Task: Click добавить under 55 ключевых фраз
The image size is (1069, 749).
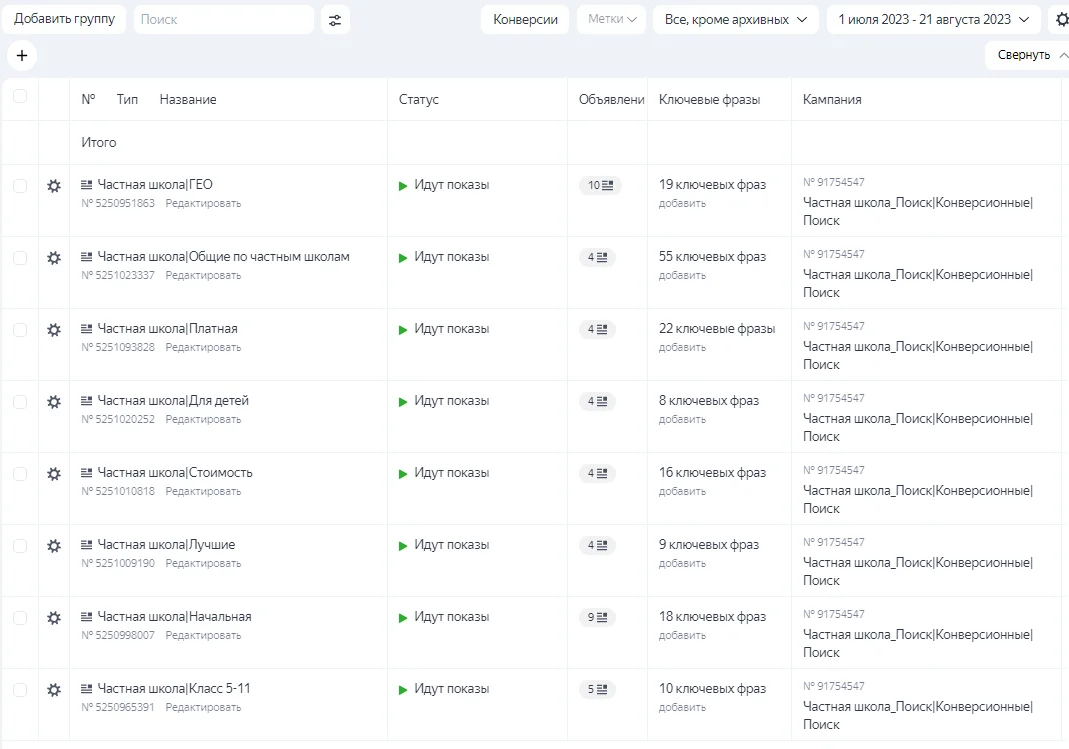Action: point(682,275)
